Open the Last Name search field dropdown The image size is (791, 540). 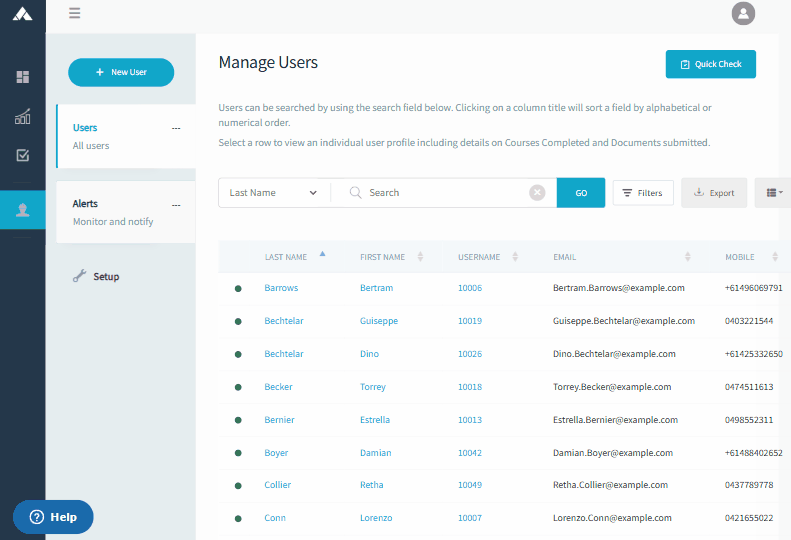274,193
